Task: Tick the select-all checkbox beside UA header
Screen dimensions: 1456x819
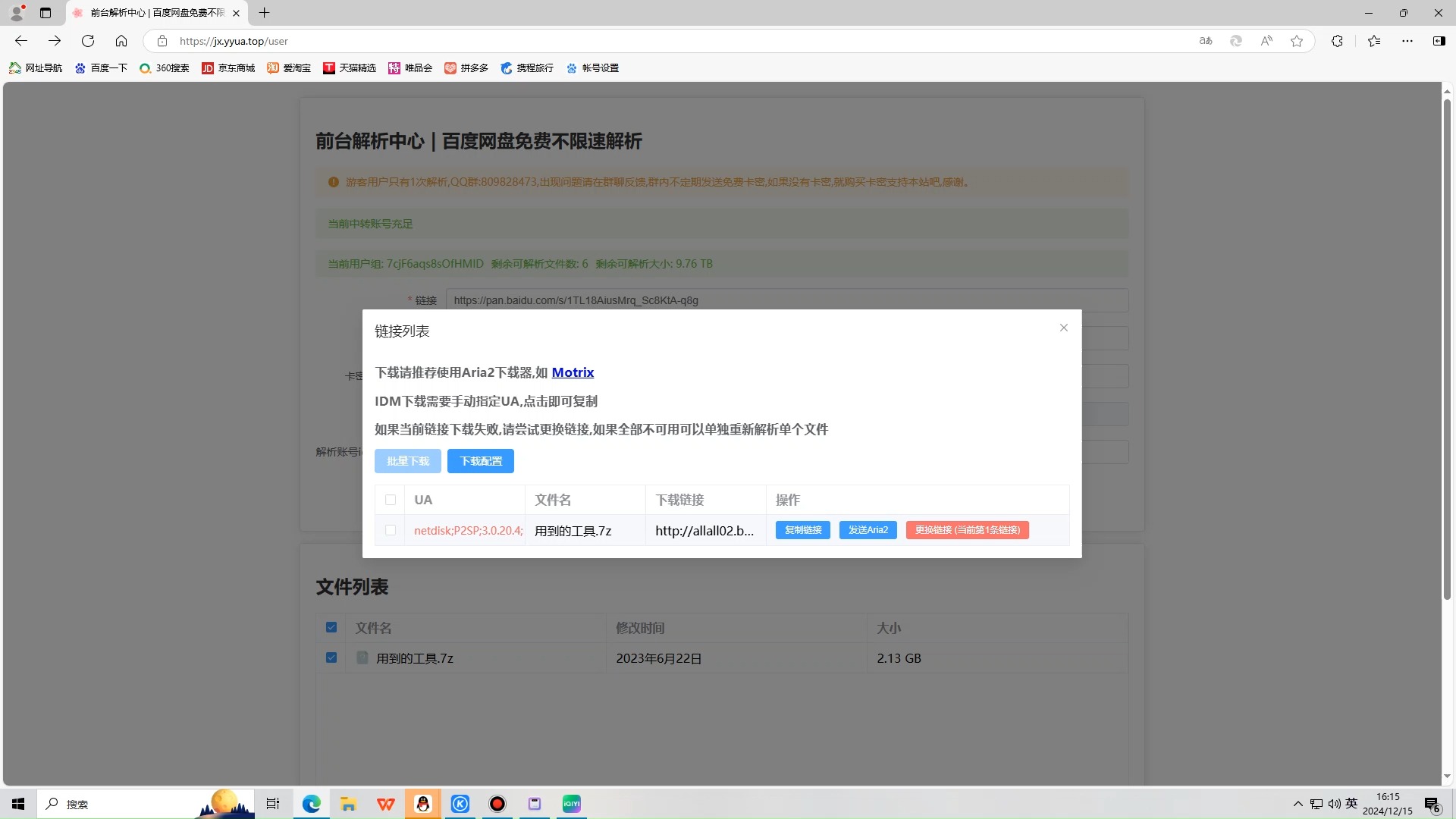Action: 391,500
